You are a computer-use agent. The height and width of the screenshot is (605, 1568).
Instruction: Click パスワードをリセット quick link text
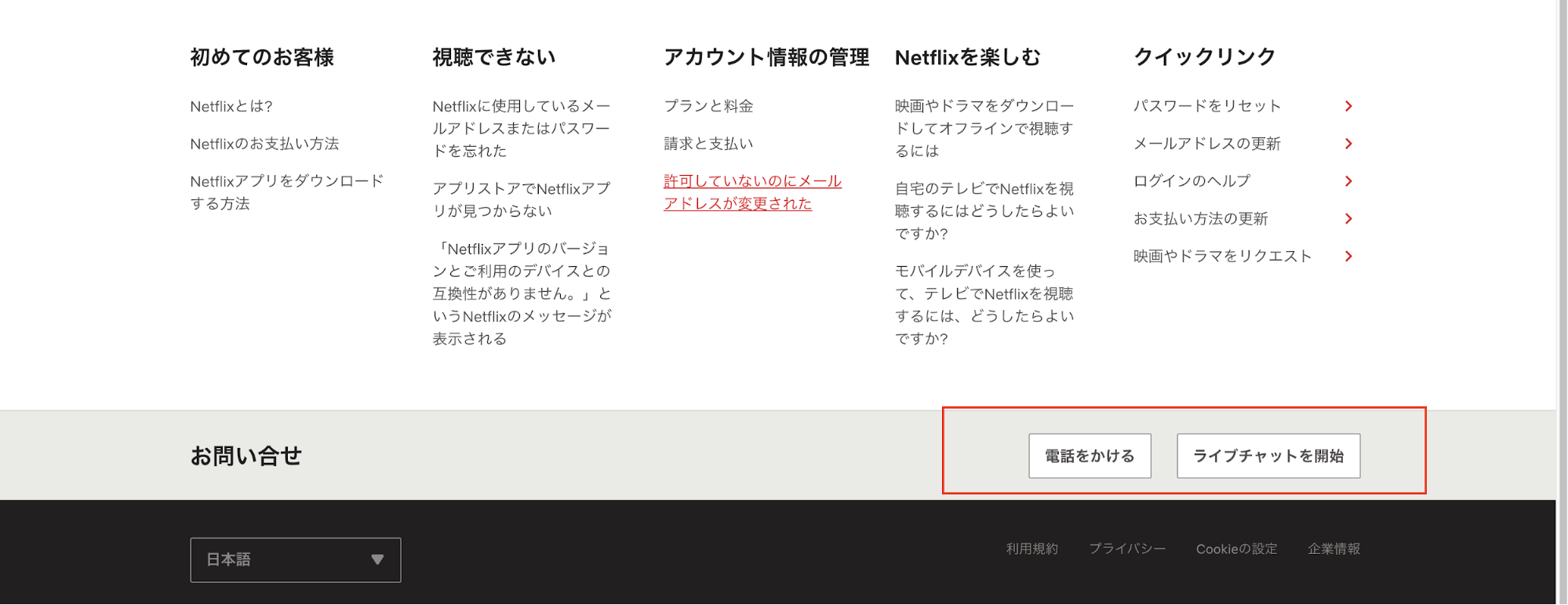coord(1207,106)
